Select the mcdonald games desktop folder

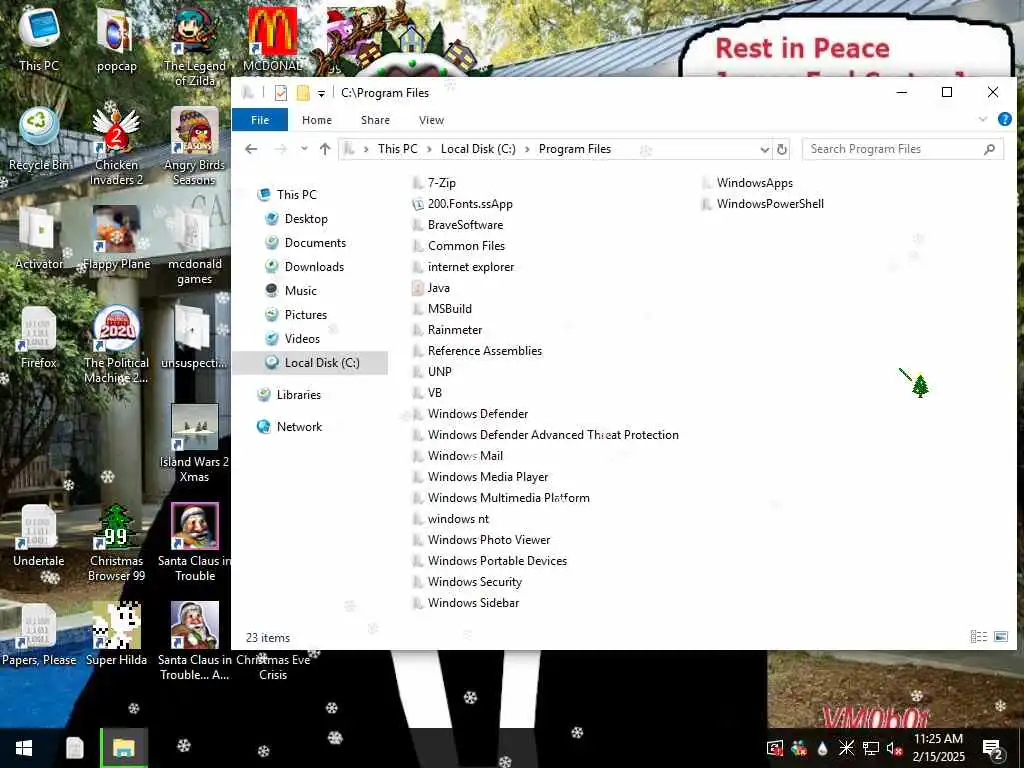pos(195,246)
